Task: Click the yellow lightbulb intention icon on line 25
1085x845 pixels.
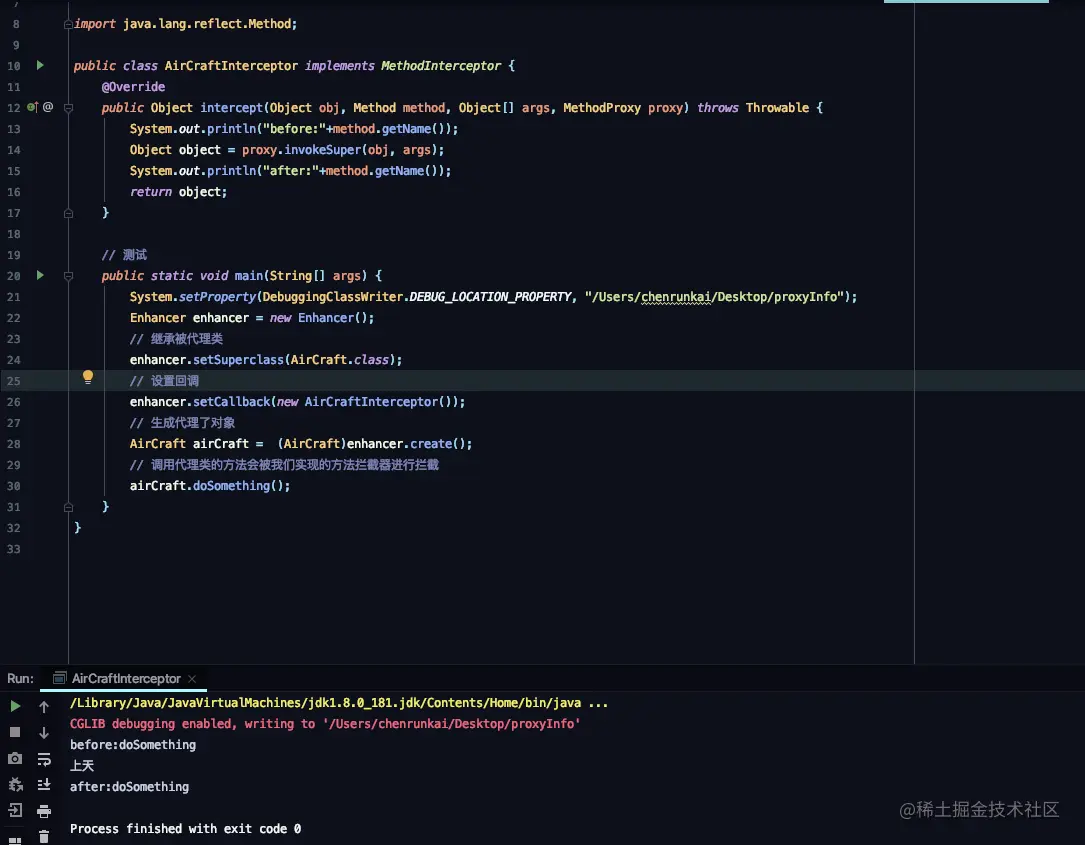Action: [x=88, y=377]
